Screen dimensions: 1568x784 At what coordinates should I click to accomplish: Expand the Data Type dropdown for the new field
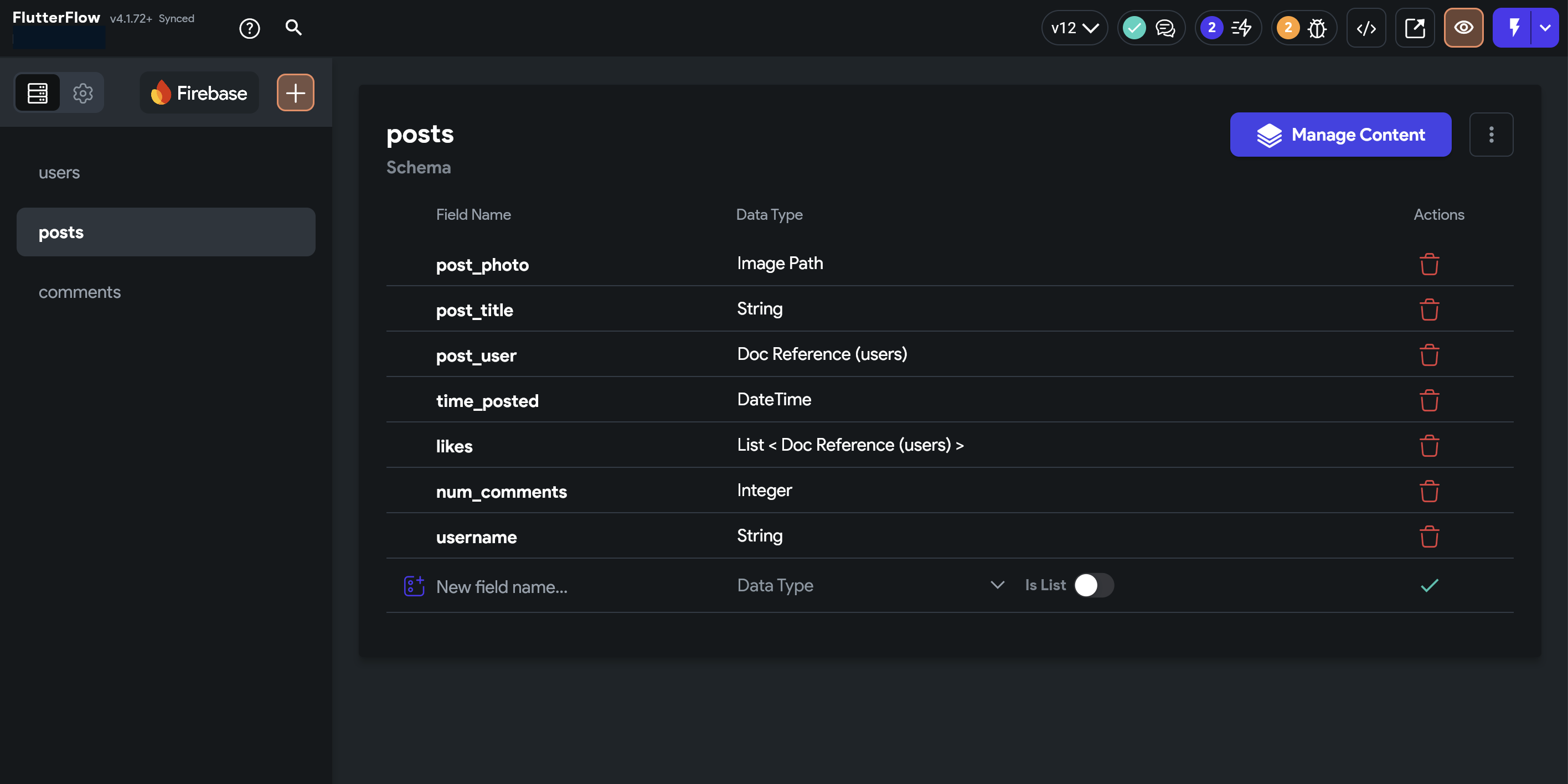pos(997,584)
